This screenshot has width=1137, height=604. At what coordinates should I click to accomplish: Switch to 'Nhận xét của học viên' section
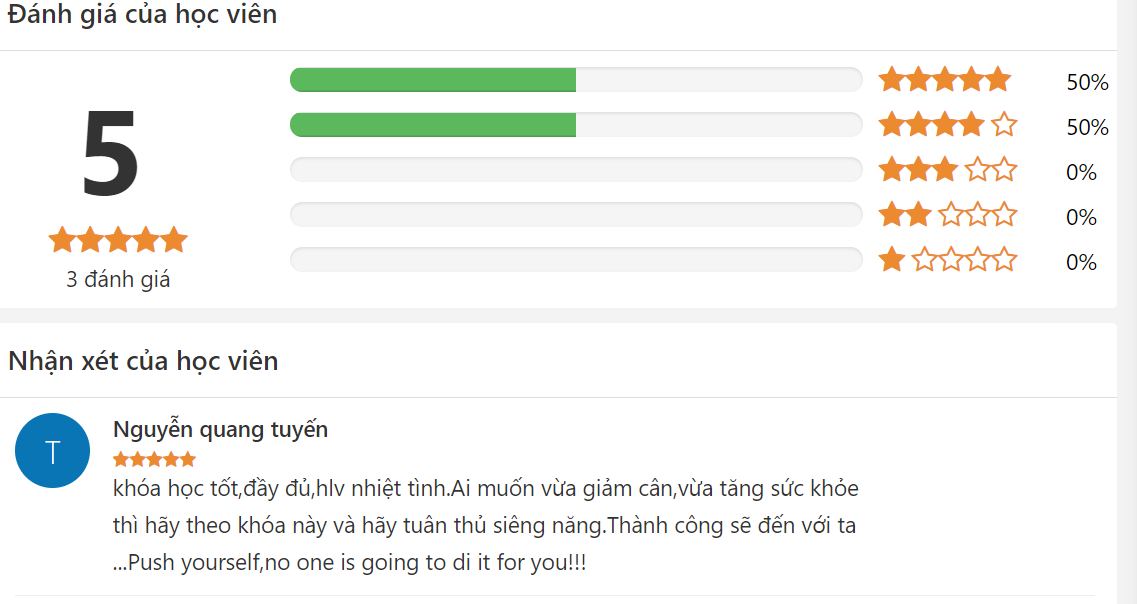pos(141,361)
